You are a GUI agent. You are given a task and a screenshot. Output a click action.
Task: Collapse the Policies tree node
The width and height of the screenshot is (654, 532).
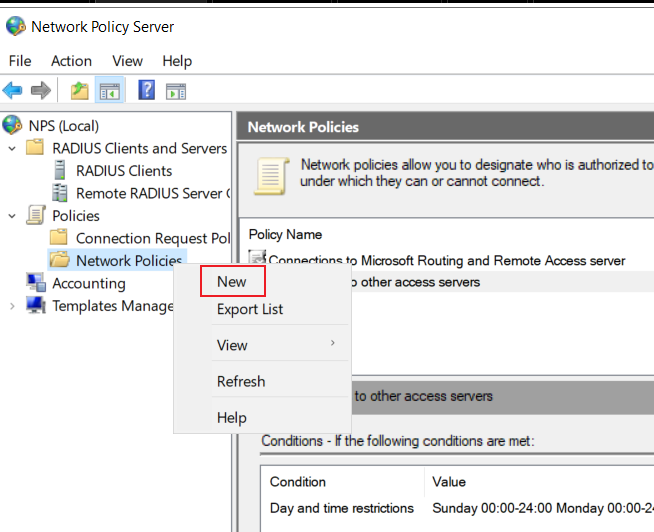pyautogui.click(x=12, y=216)
